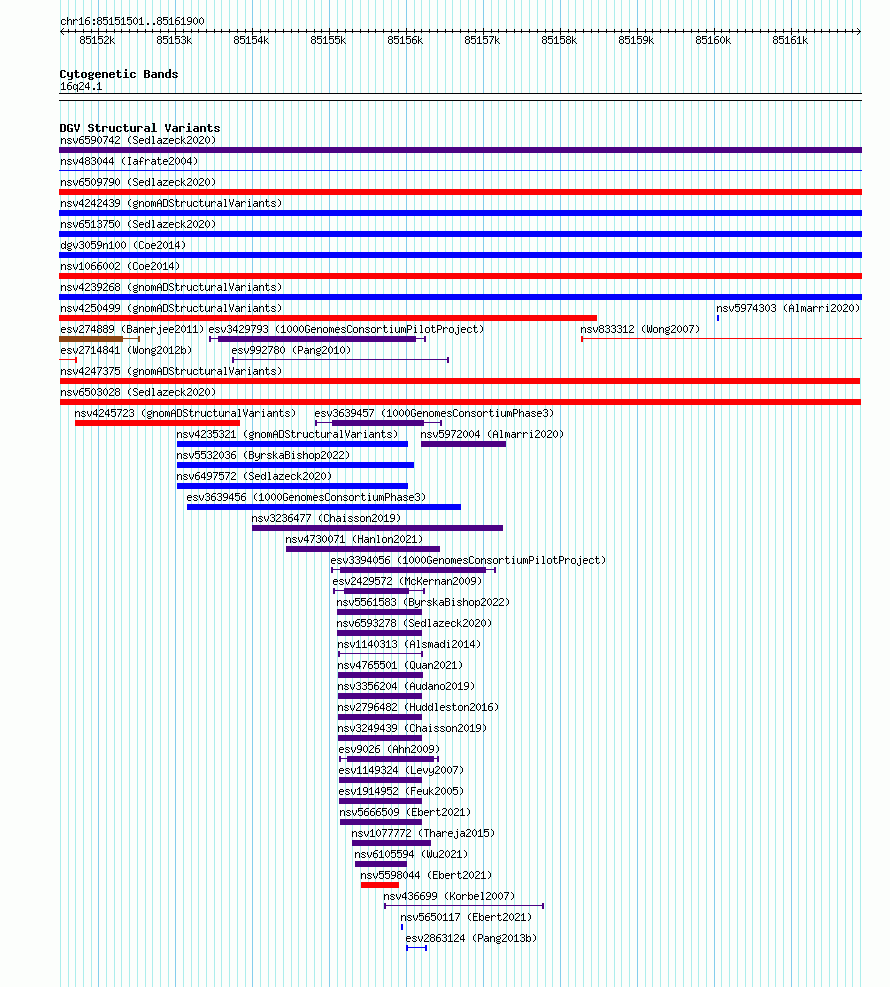
Task: Select nsv5666509 (Ebert2021) label
Action: tap(405, 812)
